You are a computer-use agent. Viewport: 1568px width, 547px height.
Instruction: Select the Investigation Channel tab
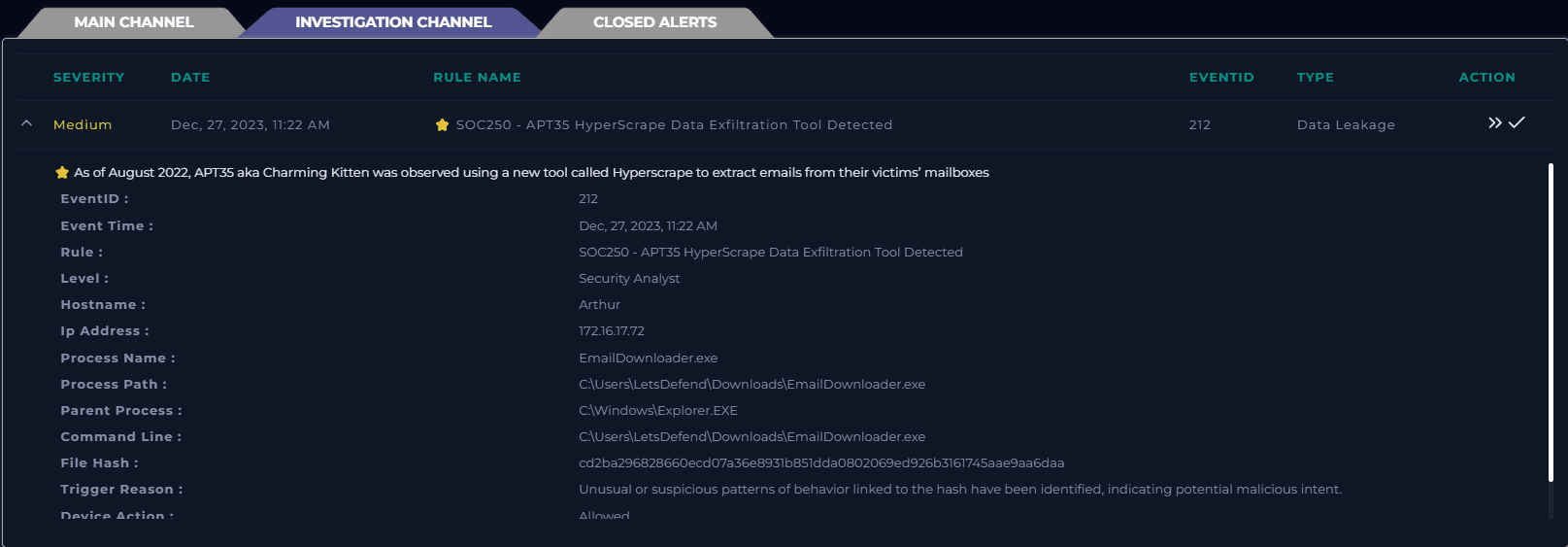(x=392, y=21)
